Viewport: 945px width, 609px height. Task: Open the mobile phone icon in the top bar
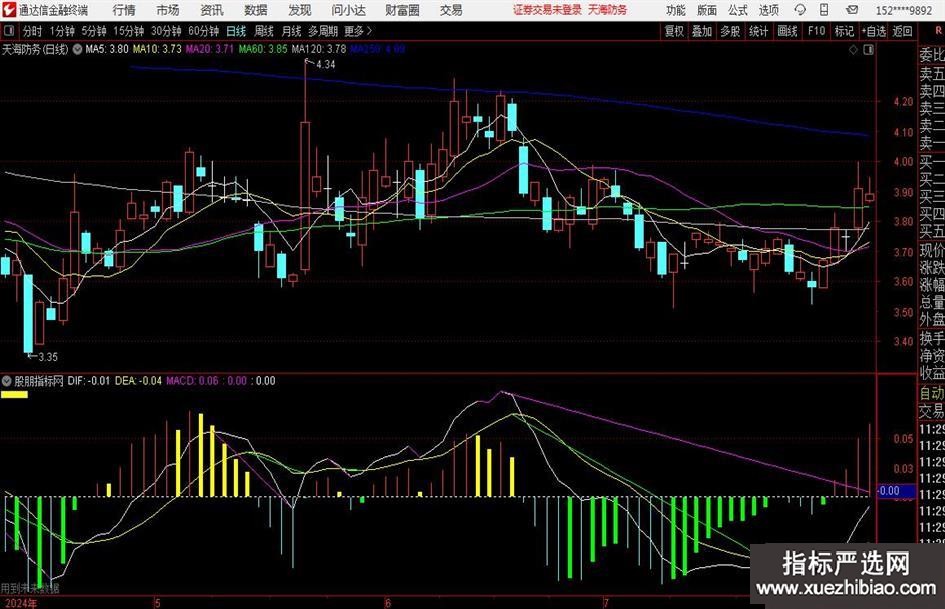pyautogui.click(x=824, y=10)
